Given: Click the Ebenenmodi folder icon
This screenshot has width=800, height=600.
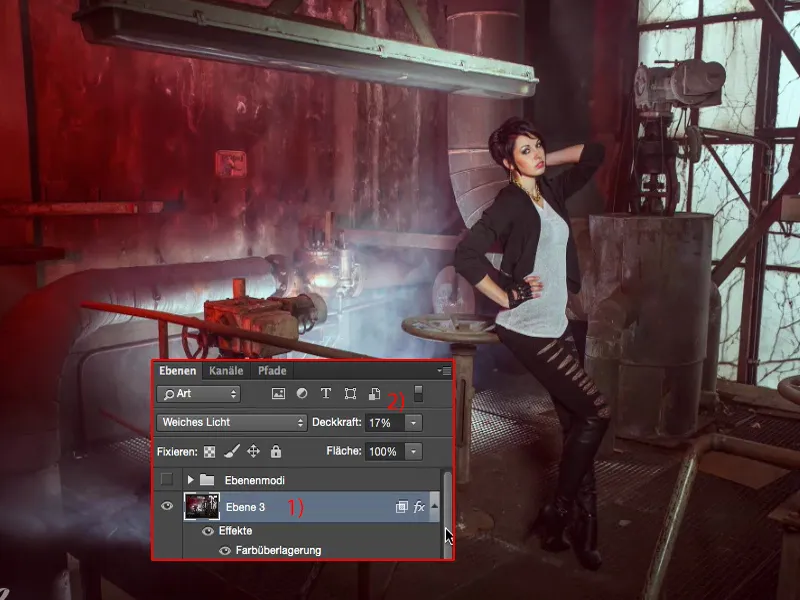Looking at the screenshot, I should point(207,480).
